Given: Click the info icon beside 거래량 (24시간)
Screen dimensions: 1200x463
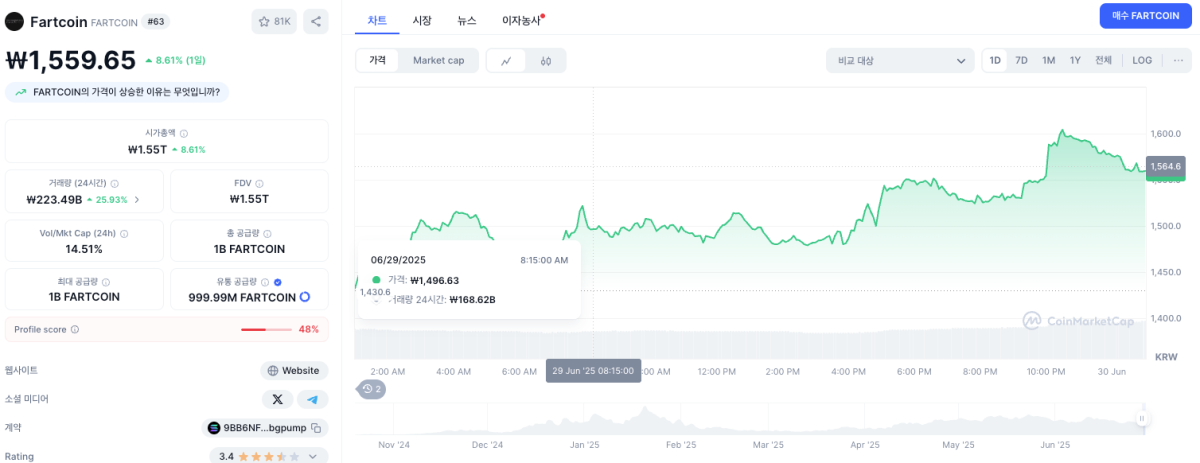Looking at the screenshot, I should (x=115, y=184).
